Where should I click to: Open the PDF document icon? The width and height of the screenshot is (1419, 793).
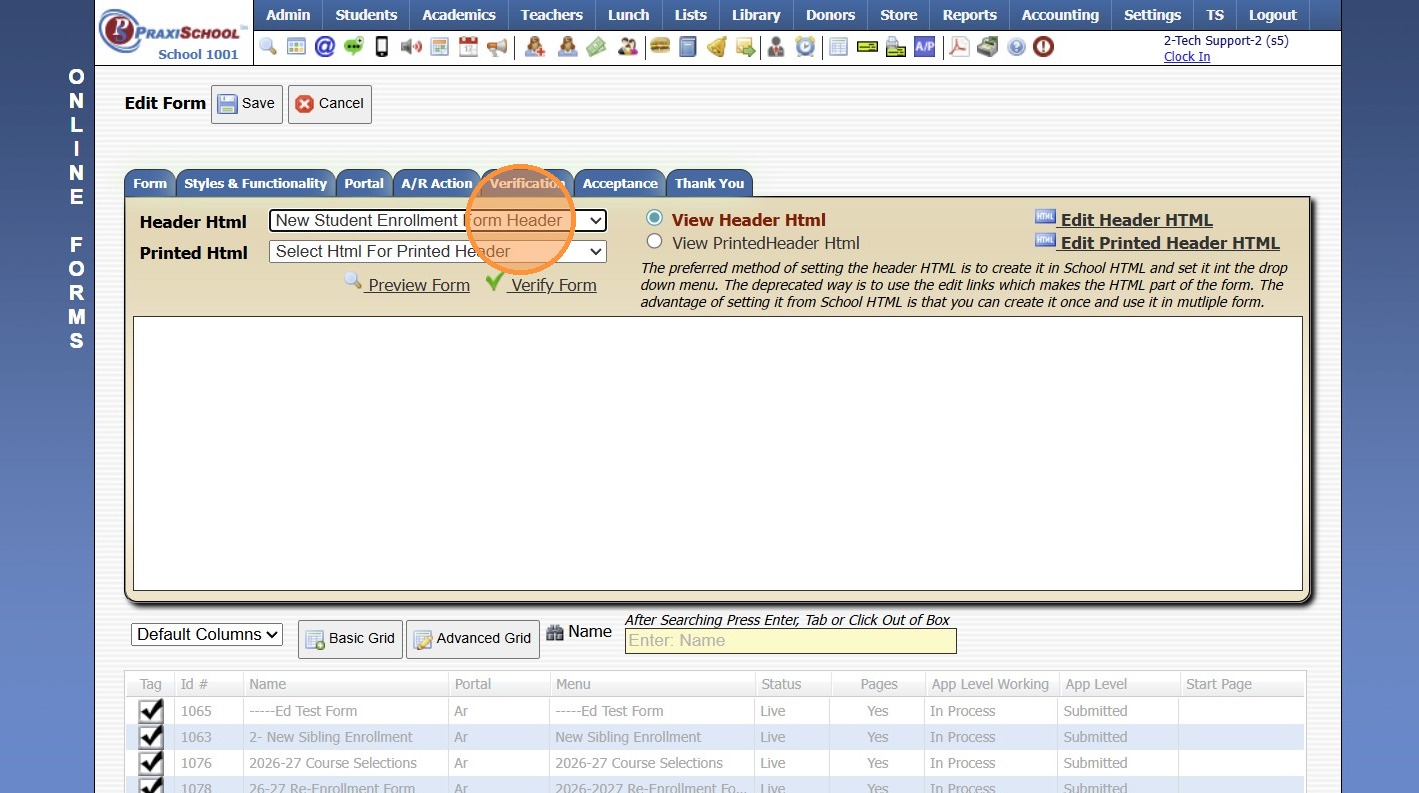click(x=959, y=46)
